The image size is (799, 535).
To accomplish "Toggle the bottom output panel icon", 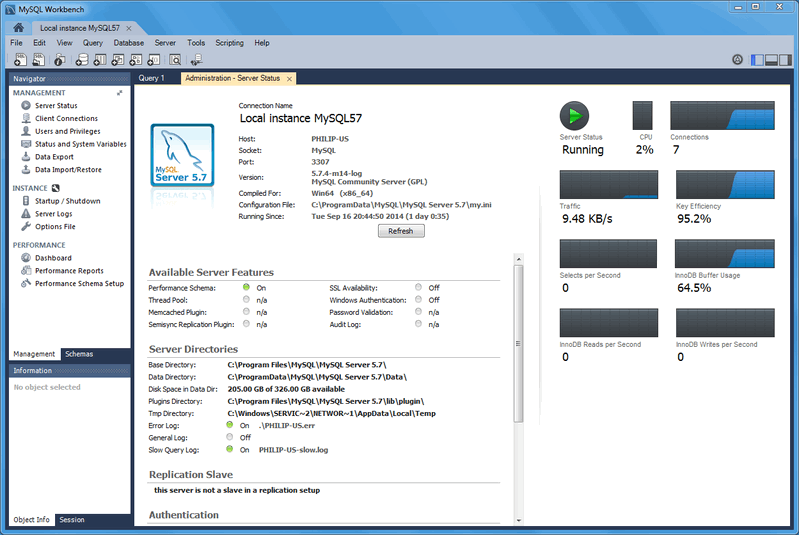I will (x=771, y=60).
